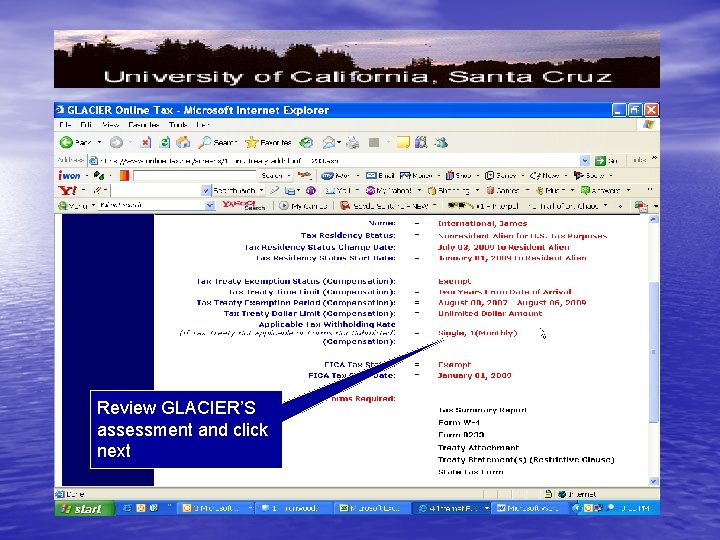The height and width of the screenshot is (540, 720).
Task: Click the grey Forward arrow button
Action: tap(116, 142)
